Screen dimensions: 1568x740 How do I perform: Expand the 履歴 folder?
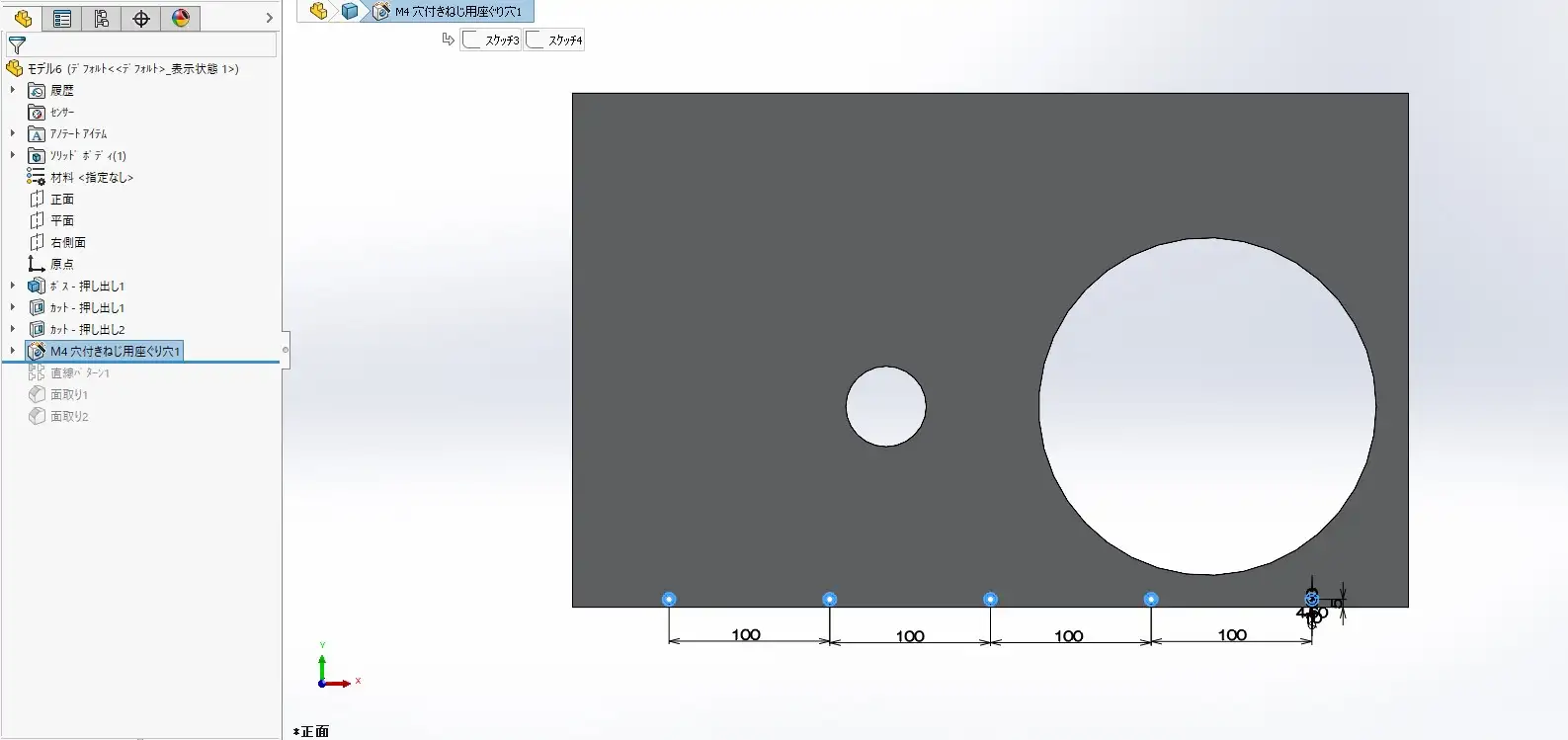(13, 90)
